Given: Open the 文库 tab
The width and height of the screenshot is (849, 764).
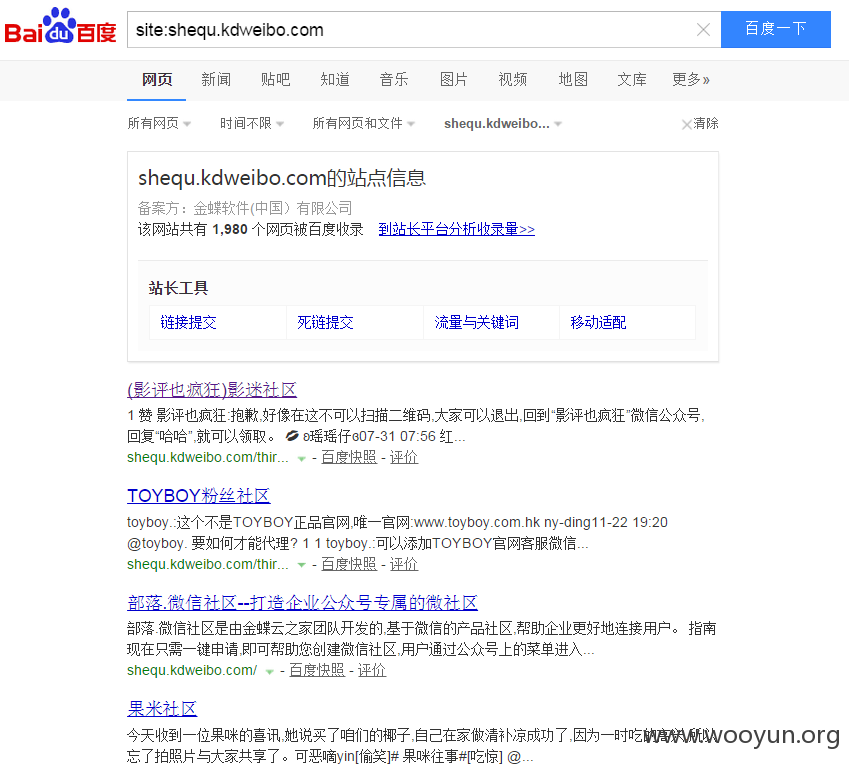Looking at the screenshot, I should click(632, 80).
